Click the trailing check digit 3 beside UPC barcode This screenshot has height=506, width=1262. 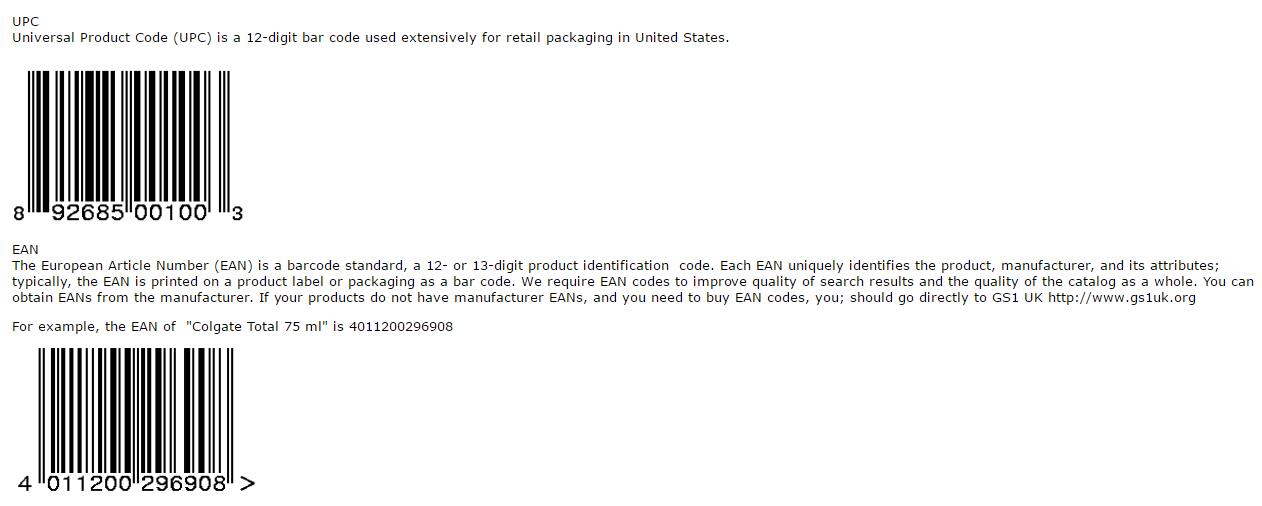[x=237, y=213]
